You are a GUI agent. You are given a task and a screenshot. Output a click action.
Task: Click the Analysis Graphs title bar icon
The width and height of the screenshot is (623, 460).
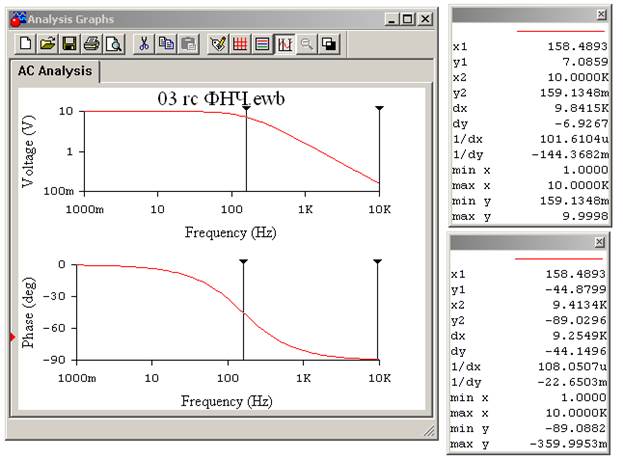click(17, 19)
